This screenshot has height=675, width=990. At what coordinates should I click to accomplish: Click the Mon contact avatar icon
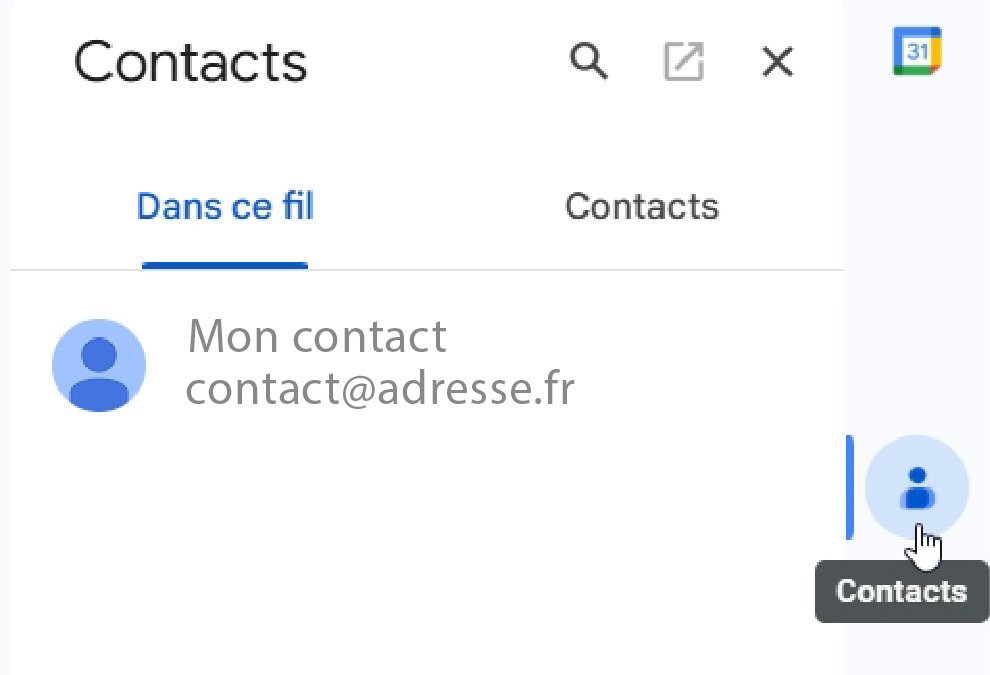pos(99,365)
